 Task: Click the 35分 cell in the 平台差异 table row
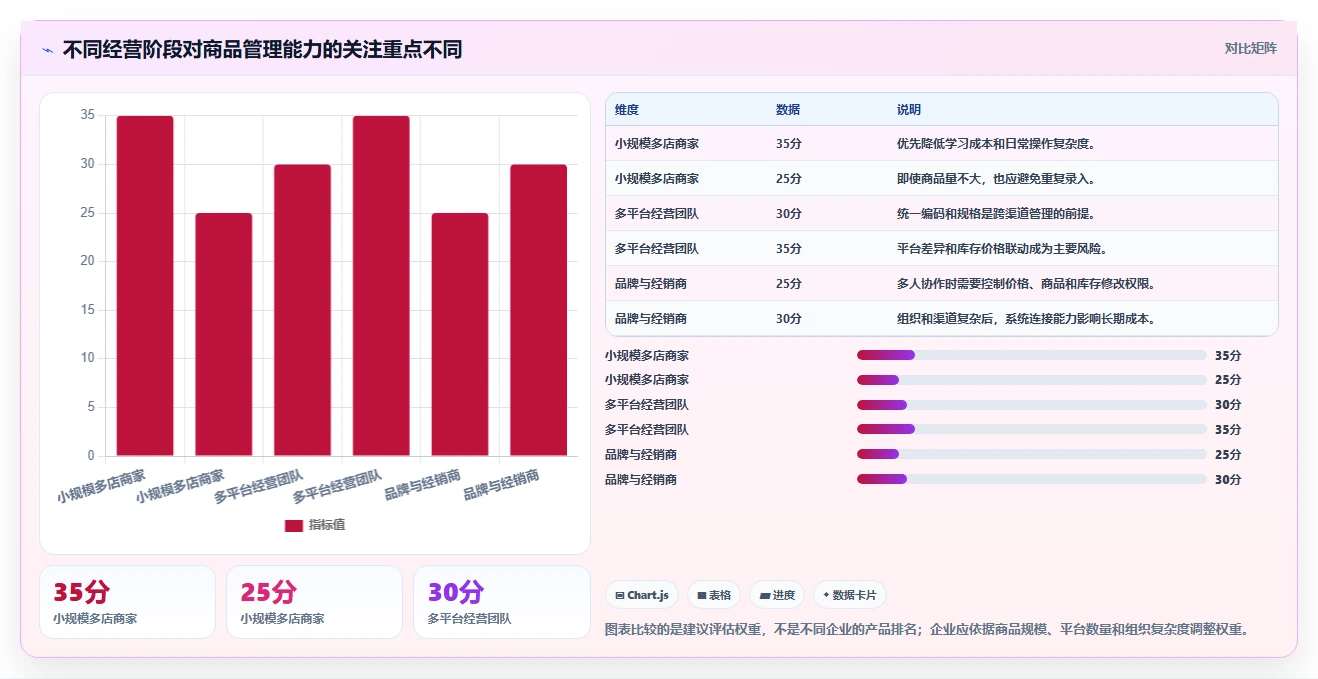click(789, 249)
